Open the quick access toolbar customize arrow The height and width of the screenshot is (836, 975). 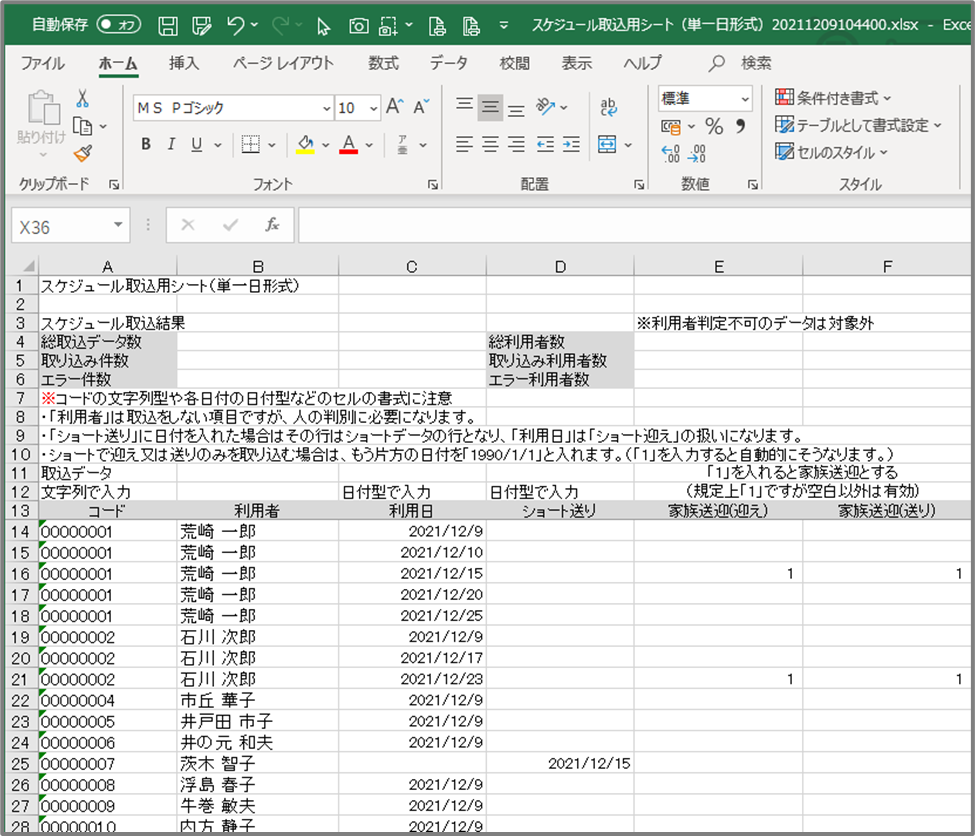504,26
